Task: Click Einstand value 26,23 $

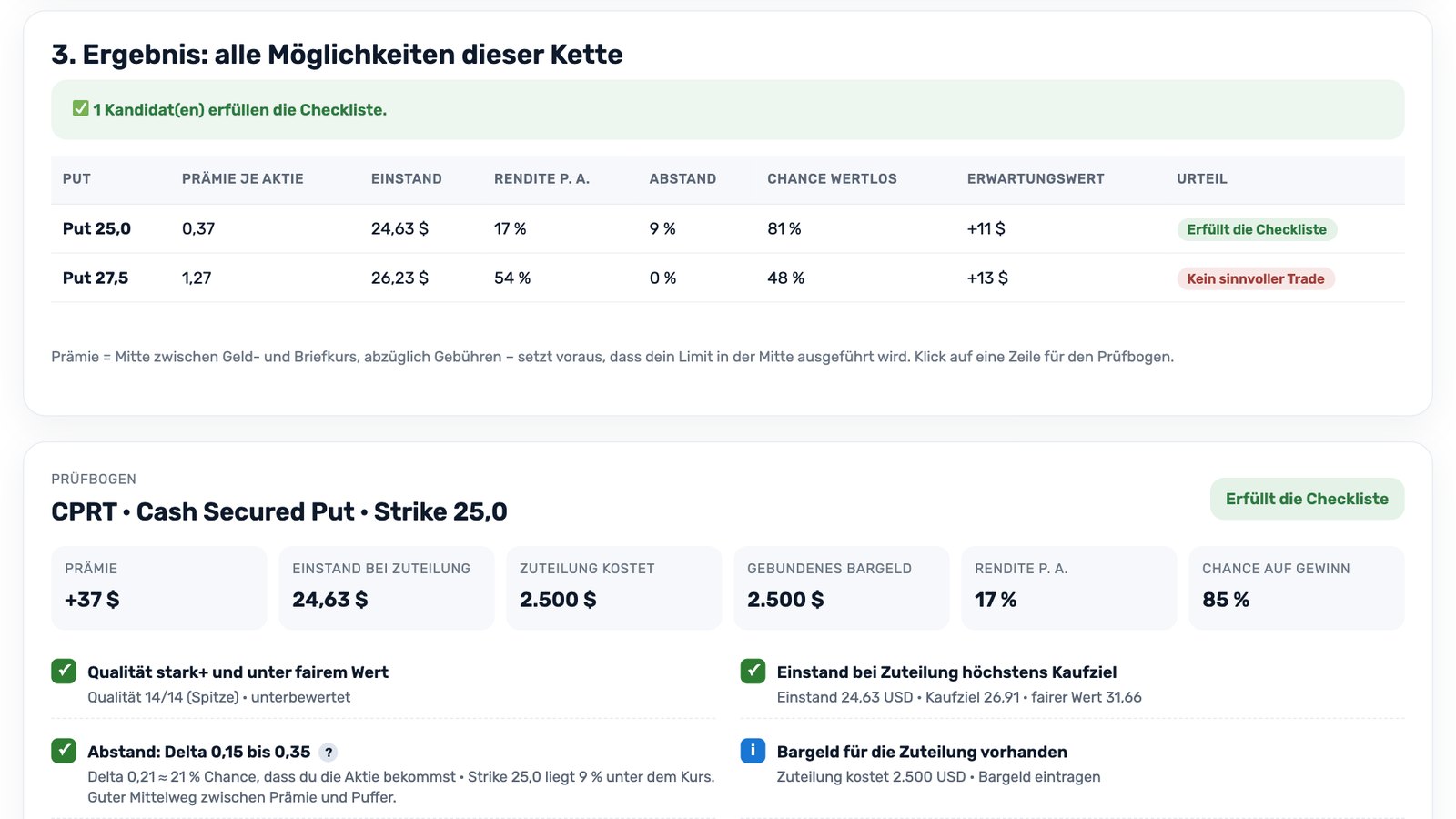Action: pos(399,278)
